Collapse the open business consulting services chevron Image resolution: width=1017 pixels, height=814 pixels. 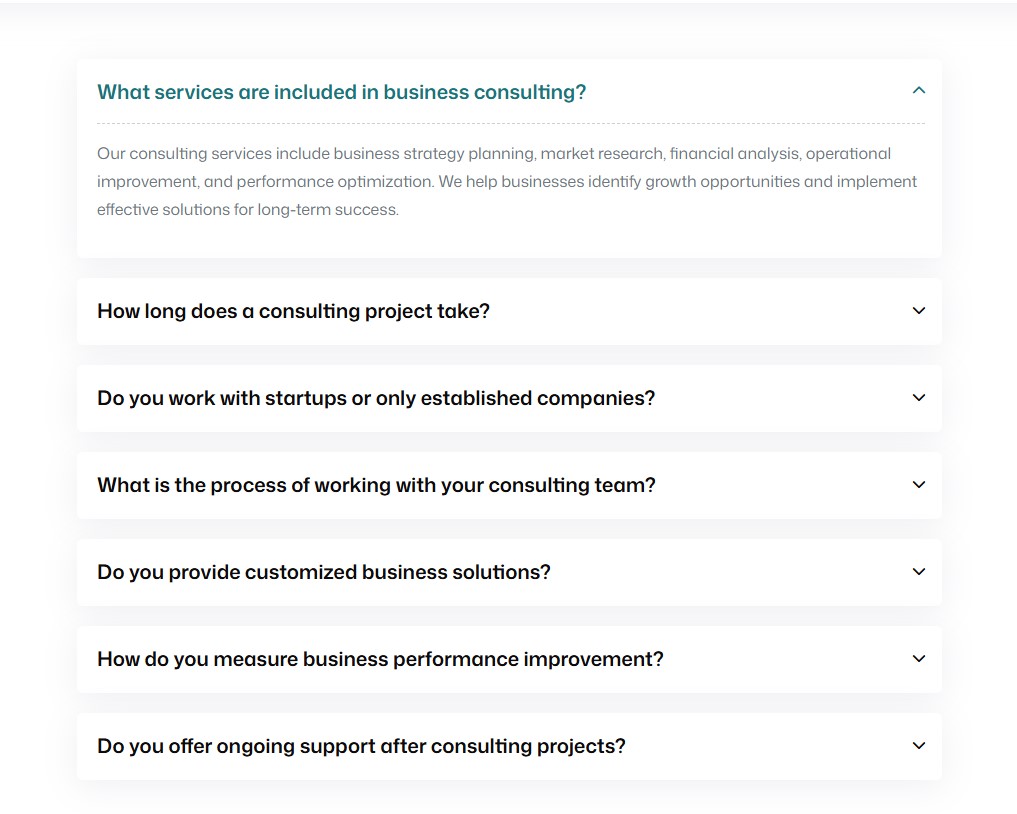pos(919,91)
